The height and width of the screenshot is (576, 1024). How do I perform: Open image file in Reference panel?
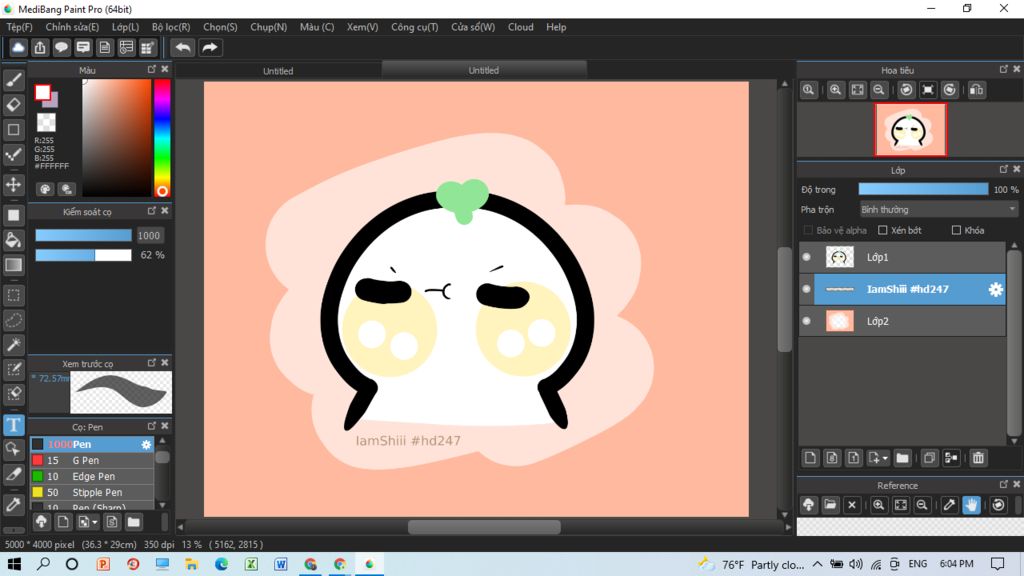point(830,505)
